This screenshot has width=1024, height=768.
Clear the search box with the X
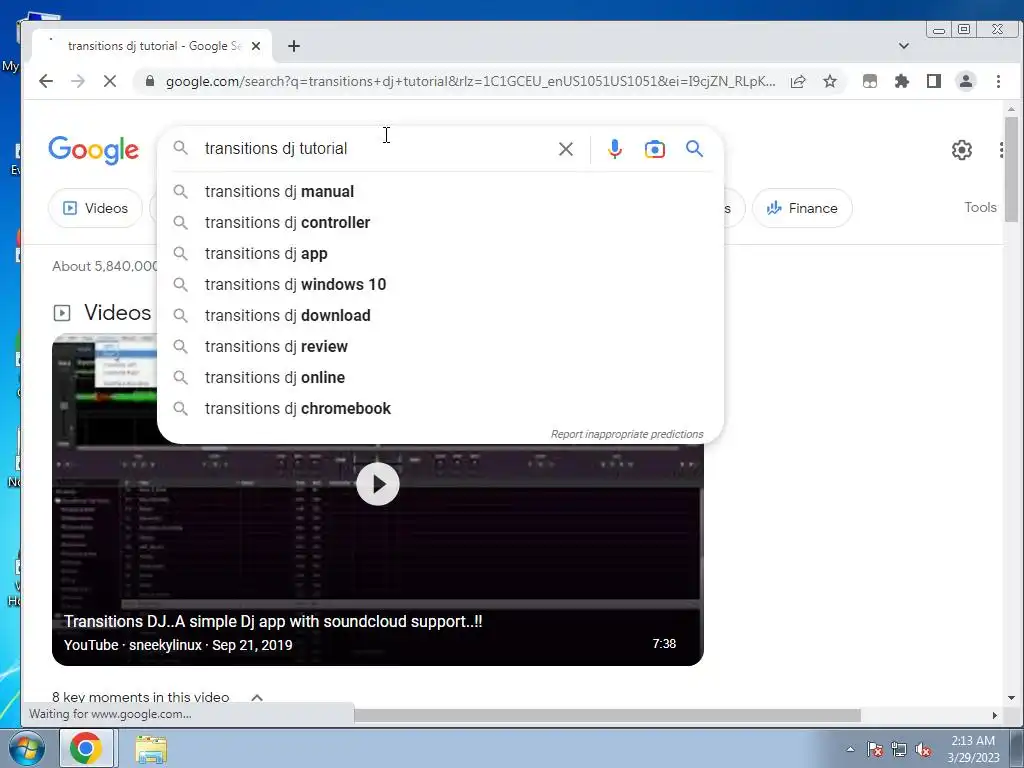[x=566, y=149]
